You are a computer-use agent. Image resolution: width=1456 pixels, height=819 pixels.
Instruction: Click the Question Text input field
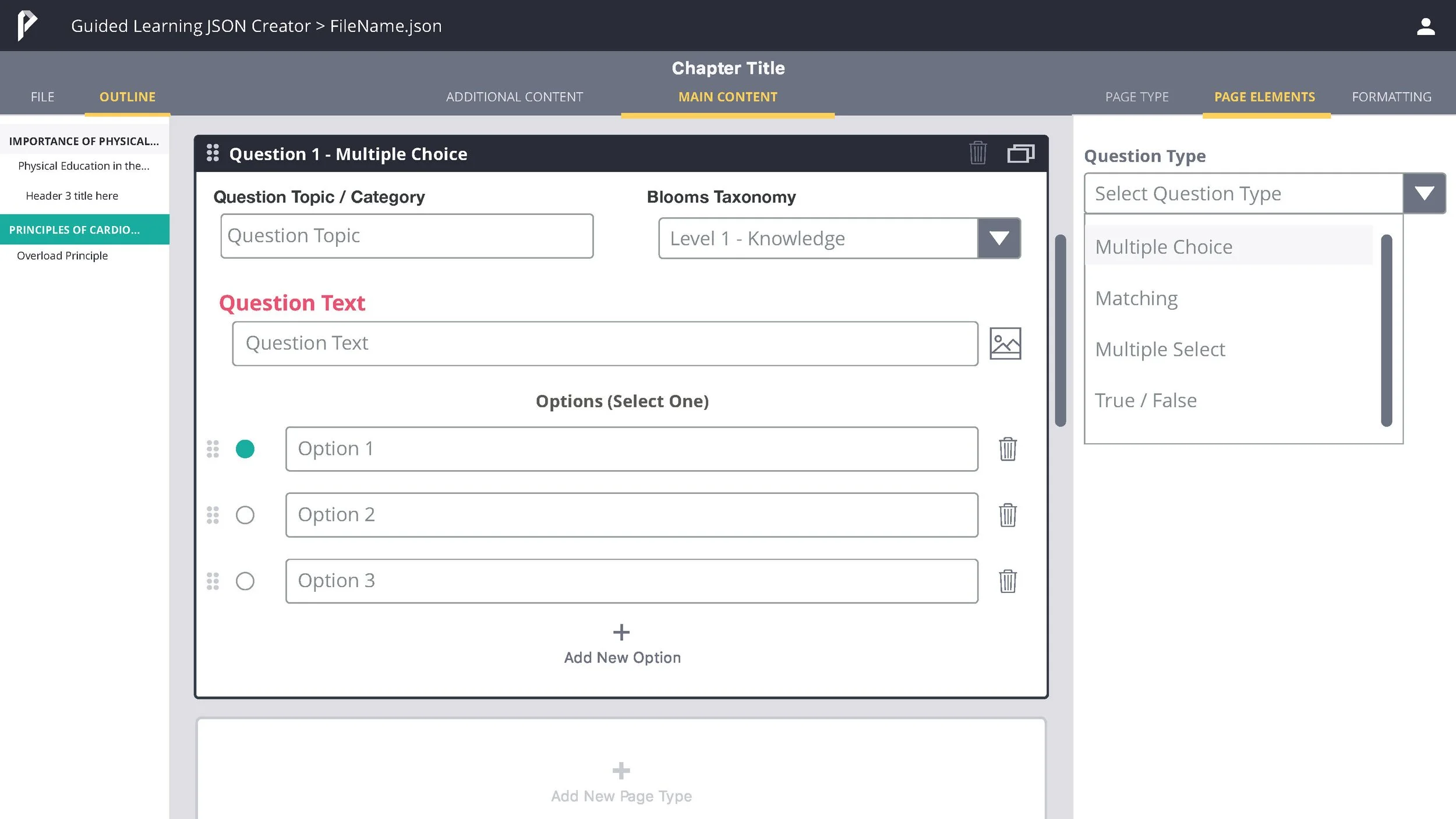coord(605,344)
